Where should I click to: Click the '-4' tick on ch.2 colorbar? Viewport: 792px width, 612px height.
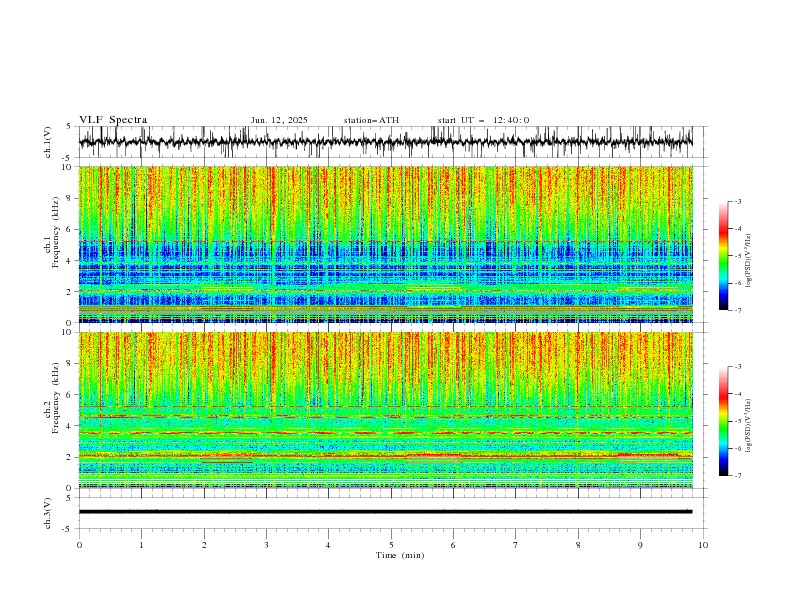tap(738, 394)
